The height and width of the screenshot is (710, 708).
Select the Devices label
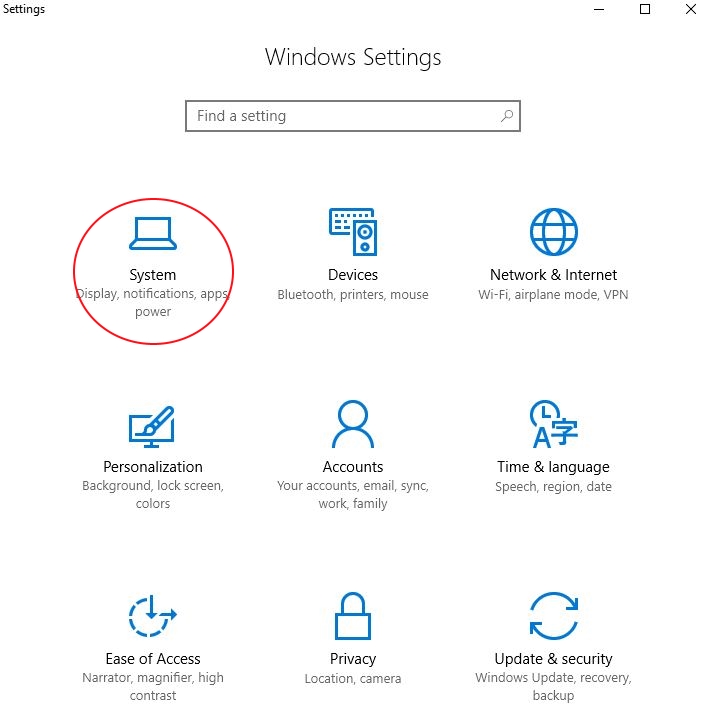(x=353, y=275)
